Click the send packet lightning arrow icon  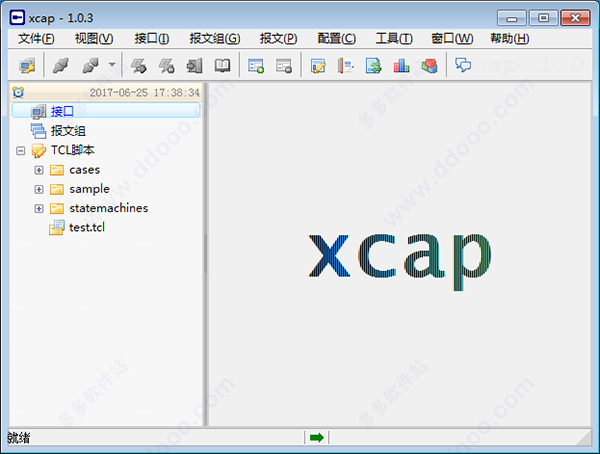pyautogui.click(x=139, y=65)
